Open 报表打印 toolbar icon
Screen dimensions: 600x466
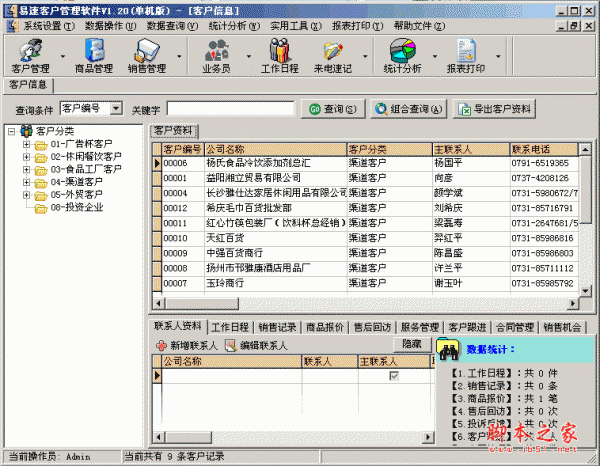[x=466, y=50]
